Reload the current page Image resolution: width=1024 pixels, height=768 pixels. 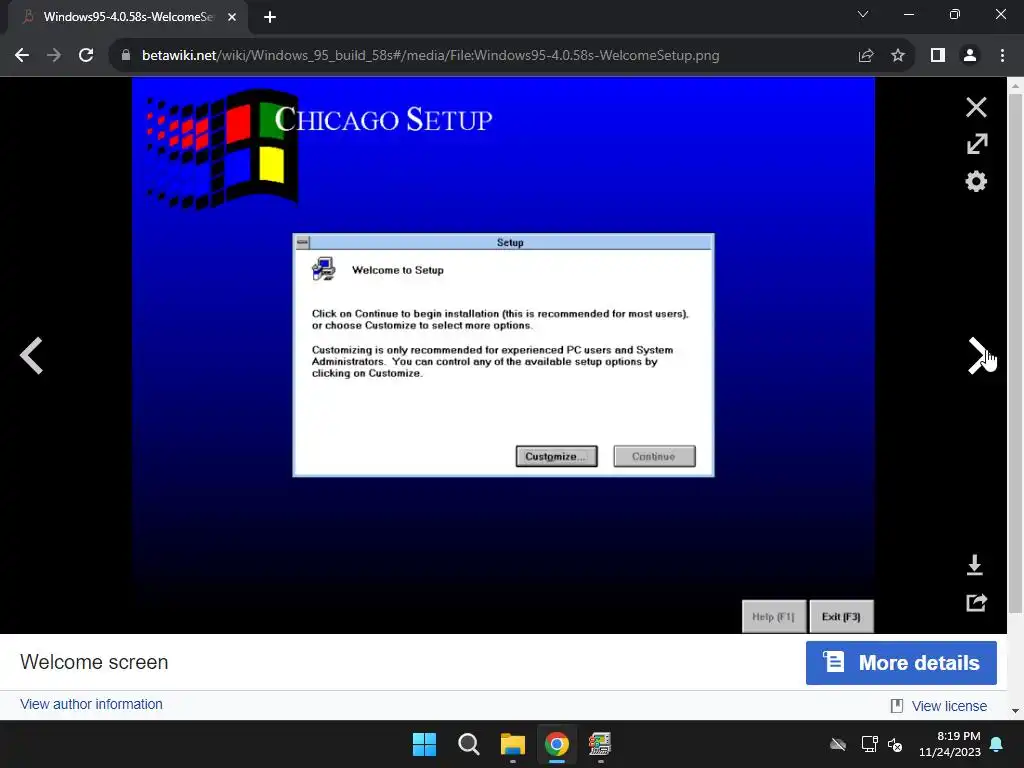coord(86,56)
